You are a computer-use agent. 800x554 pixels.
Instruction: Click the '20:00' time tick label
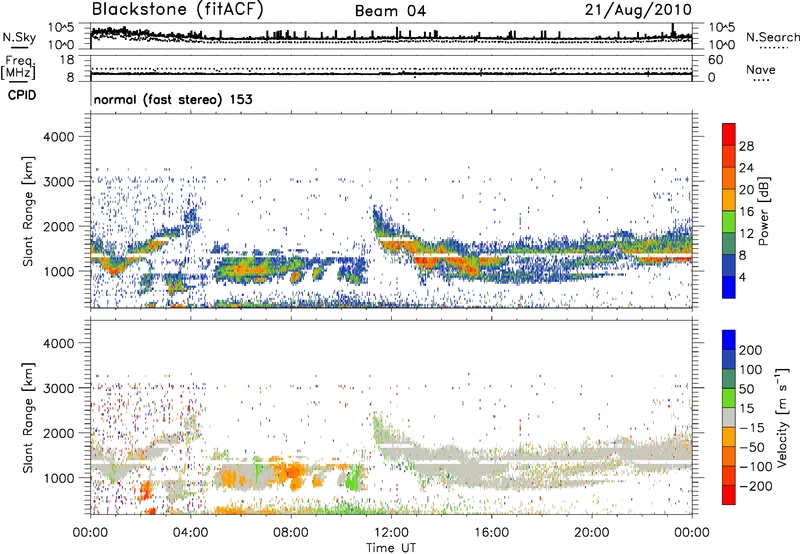click(591, 533)
